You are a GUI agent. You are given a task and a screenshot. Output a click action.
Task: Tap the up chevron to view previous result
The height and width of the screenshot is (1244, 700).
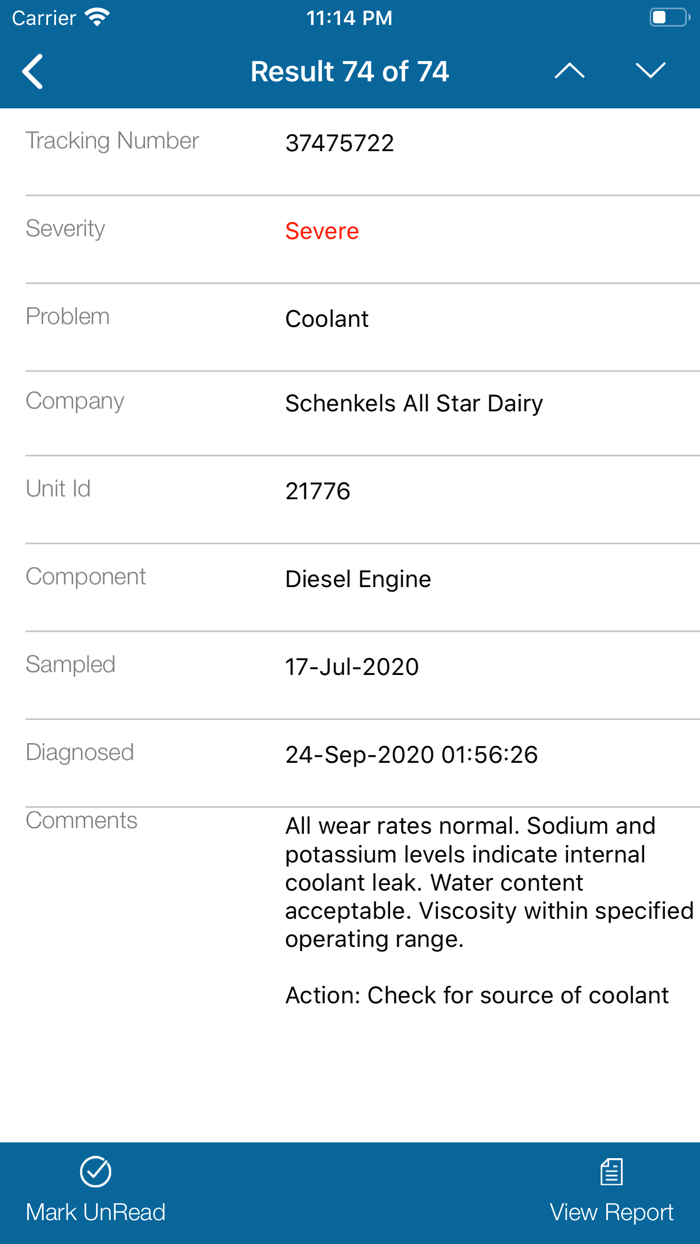pyautogui.click(x=569, y=70)
